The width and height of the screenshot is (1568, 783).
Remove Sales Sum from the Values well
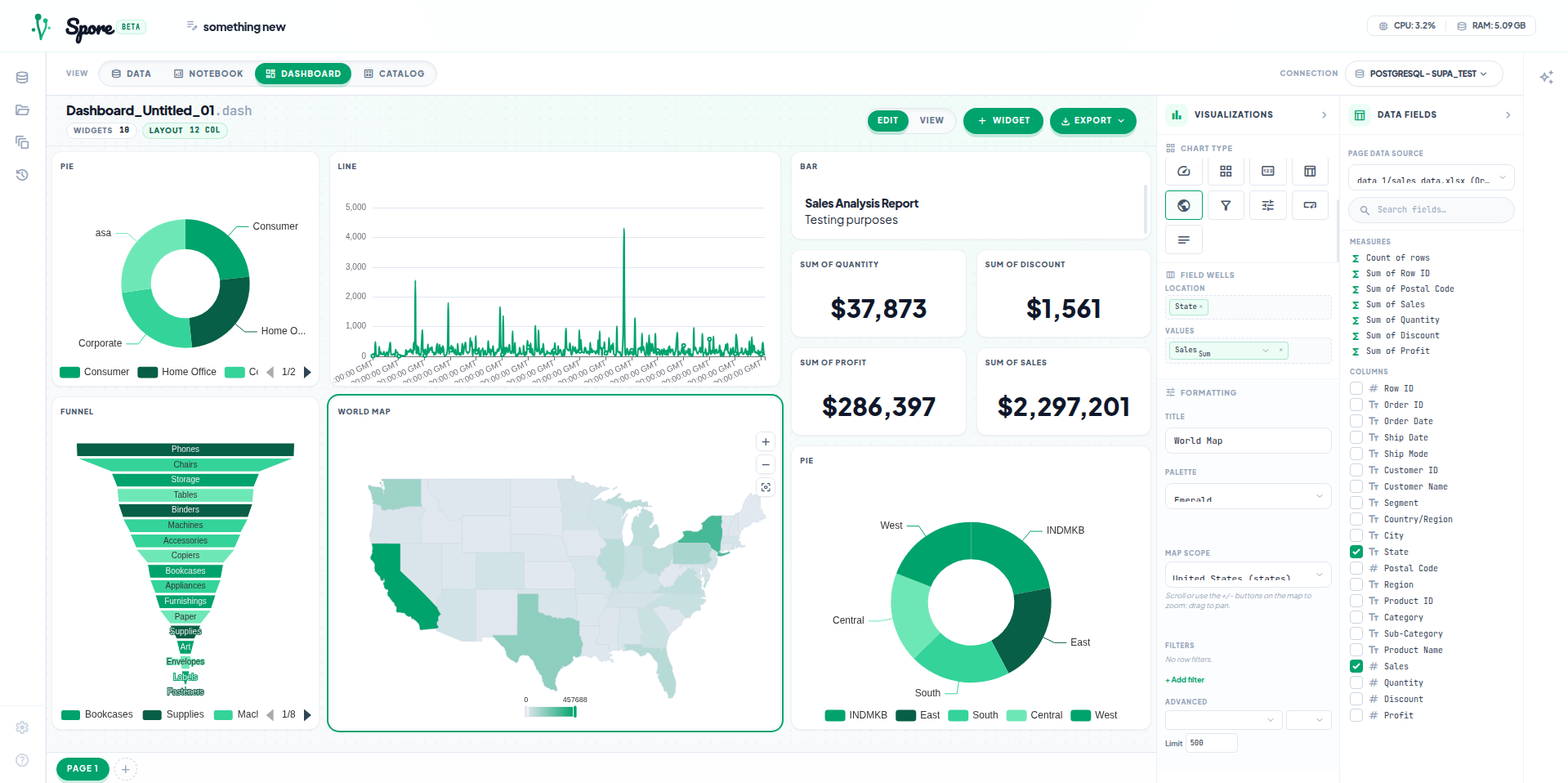[1280, 350]
